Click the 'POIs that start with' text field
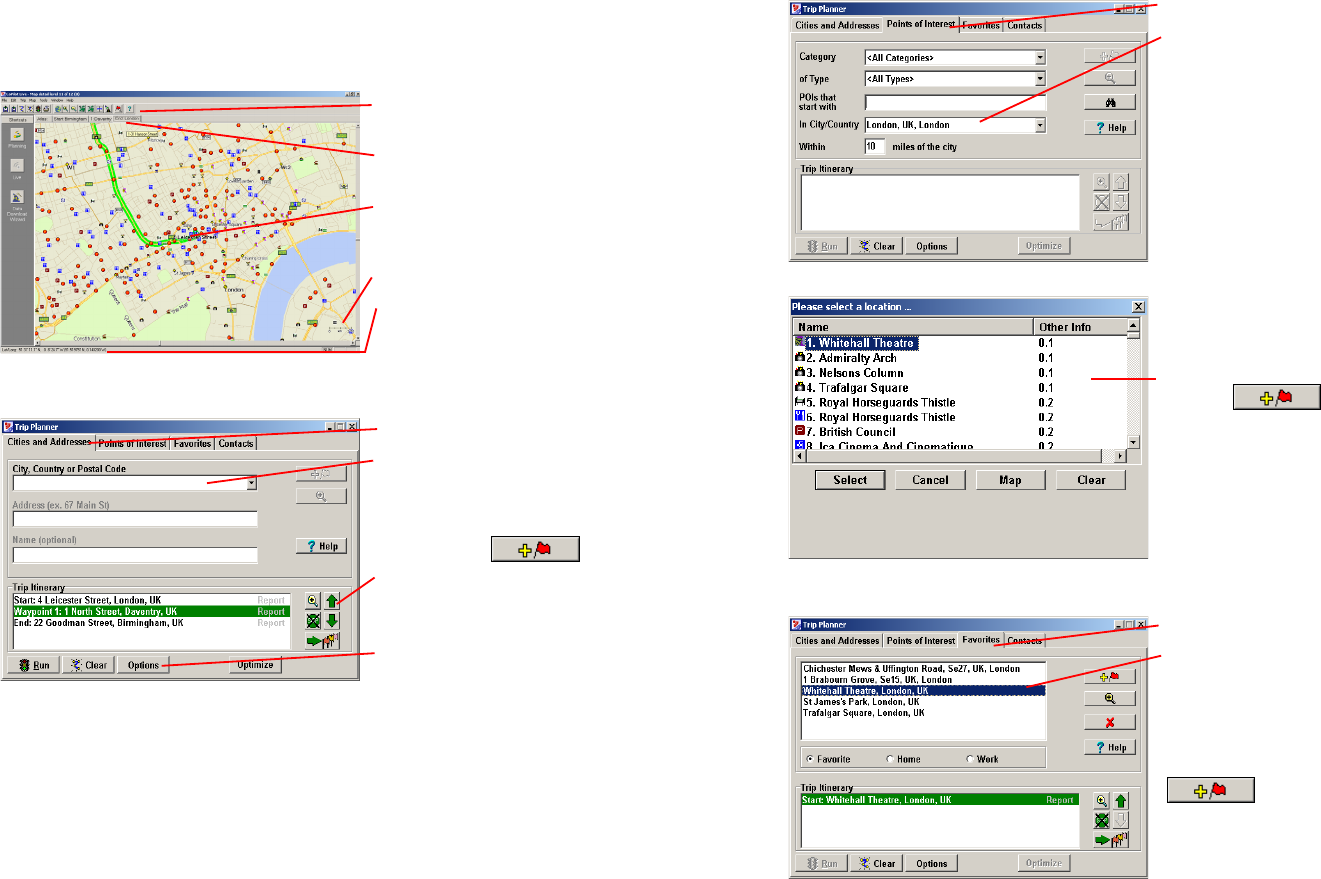The image size is (1321, 879). (954, 102)
